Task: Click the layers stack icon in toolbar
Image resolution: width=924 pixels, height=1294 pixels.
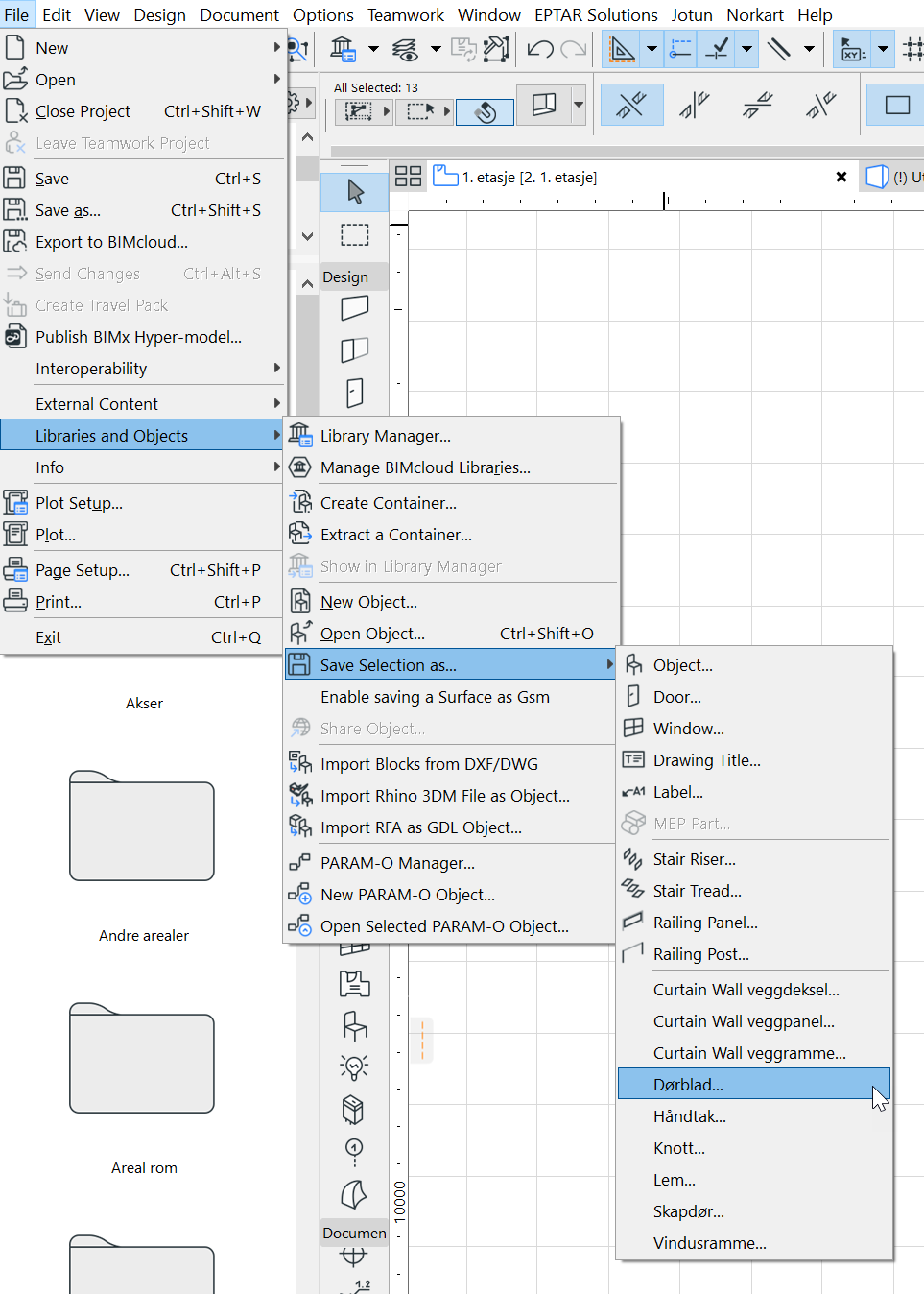Action: click(x=406, y=49)
